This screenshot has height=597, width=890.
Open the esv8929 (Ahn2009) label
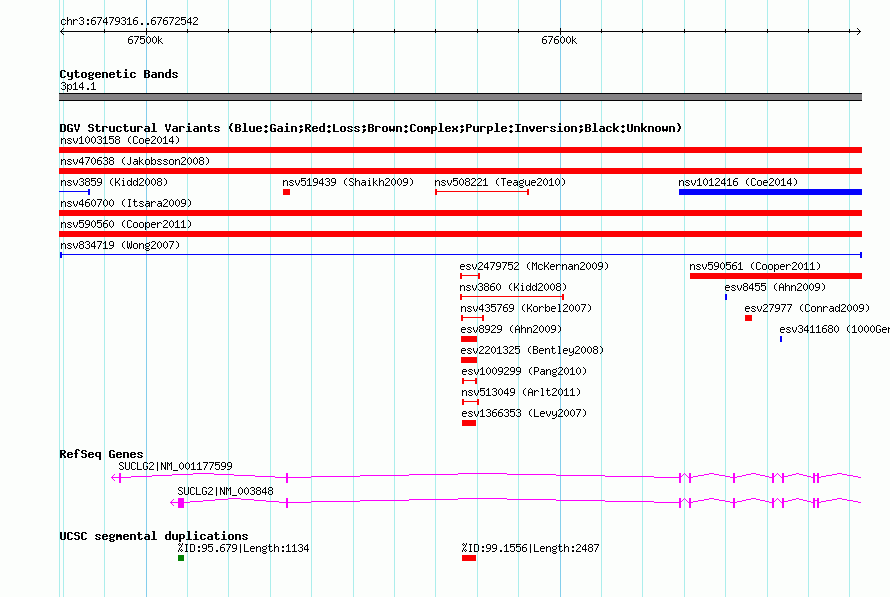click(x=511, y=329)
